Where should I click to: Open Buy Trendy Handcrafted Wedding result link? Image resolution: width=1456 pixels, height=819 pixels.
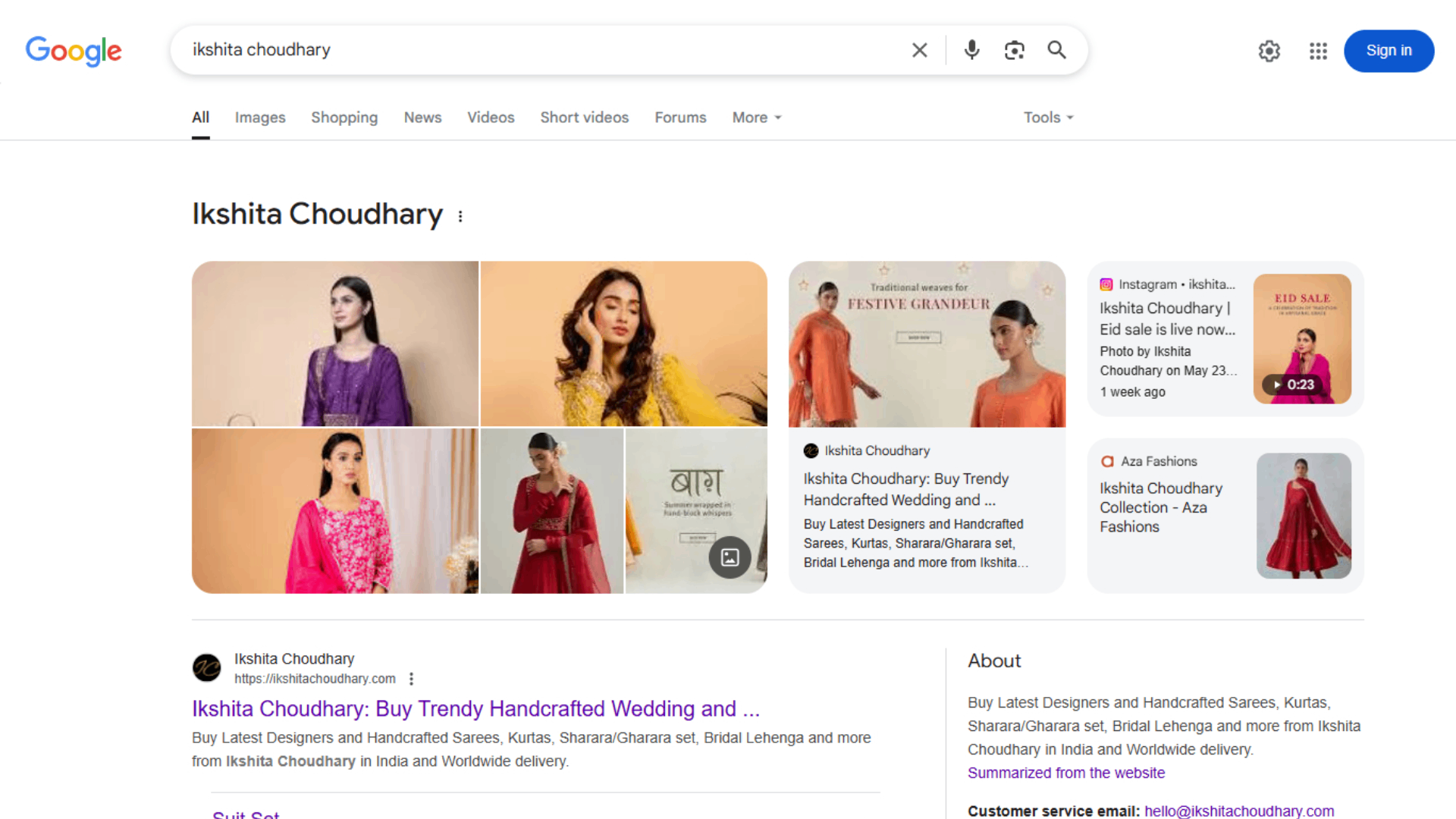(475, 708)
